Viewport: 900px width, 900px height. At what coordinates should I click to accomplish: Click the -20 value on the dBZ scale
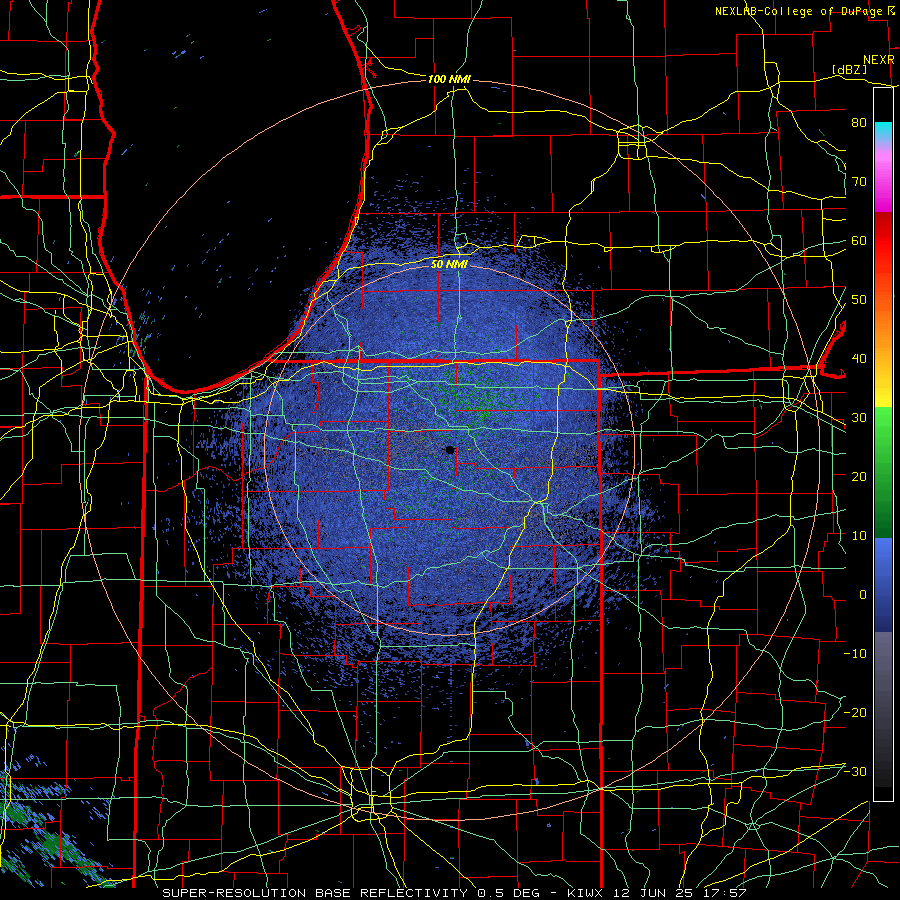click(855, 712)
